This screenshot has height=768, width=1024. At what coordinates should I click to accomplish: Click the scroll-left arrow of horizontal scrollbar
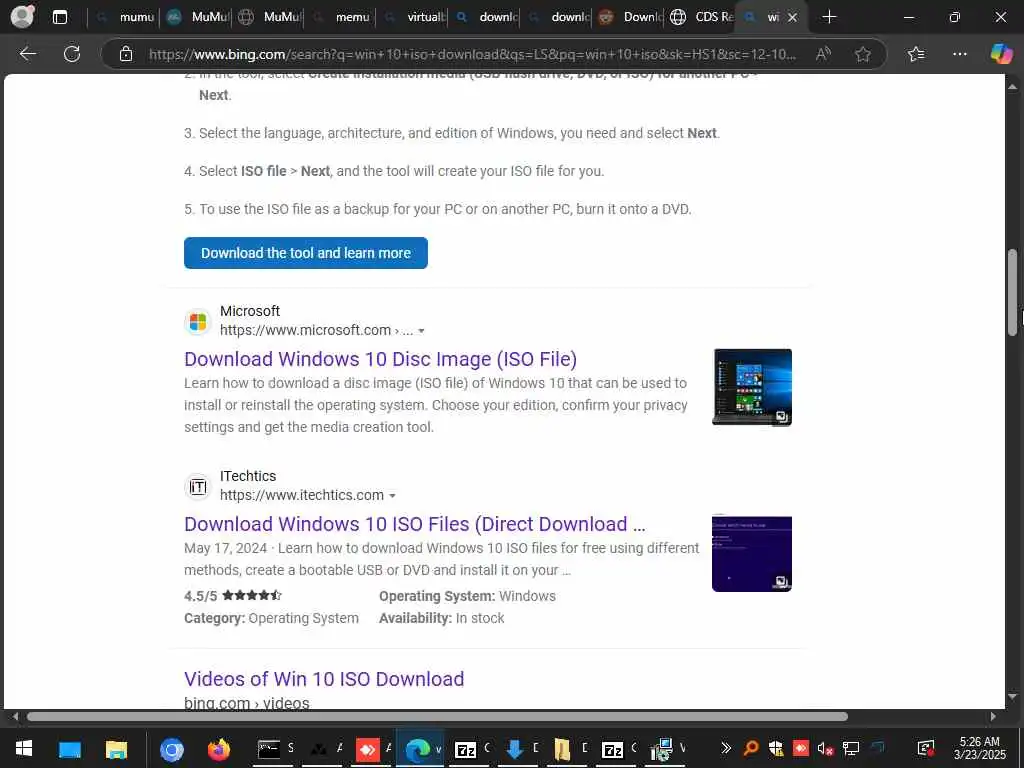pos(15,716)
